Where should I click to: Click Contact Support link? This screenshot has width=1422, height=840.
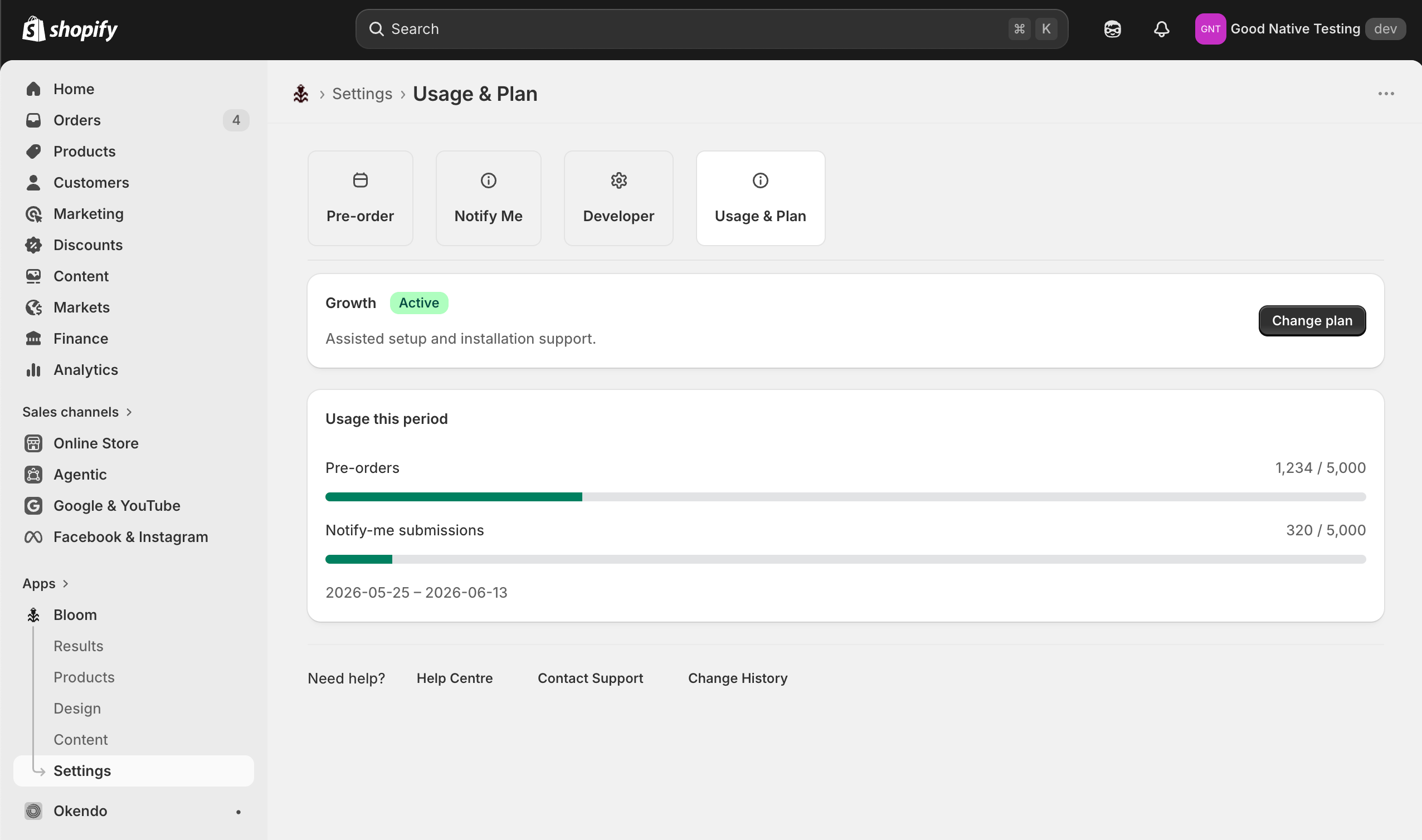coord(590,678)
